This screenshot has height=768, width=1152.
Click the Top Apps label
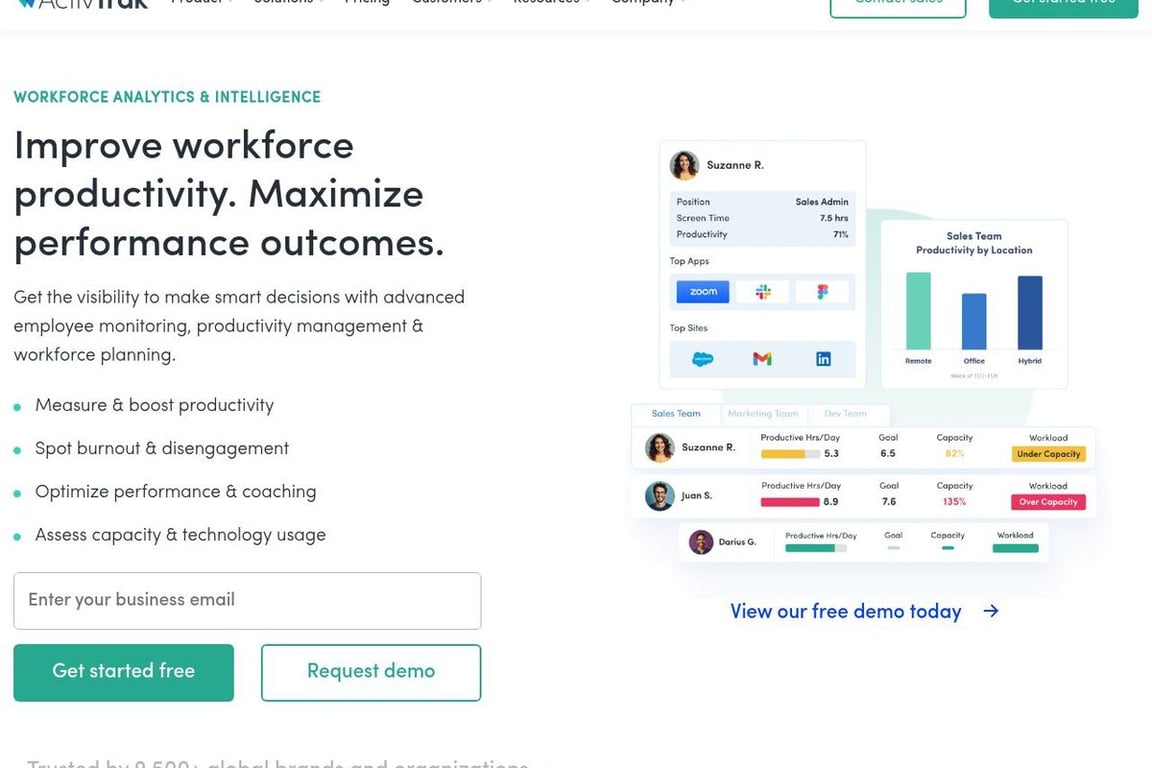pyautogui.click(x=689, y=261)
